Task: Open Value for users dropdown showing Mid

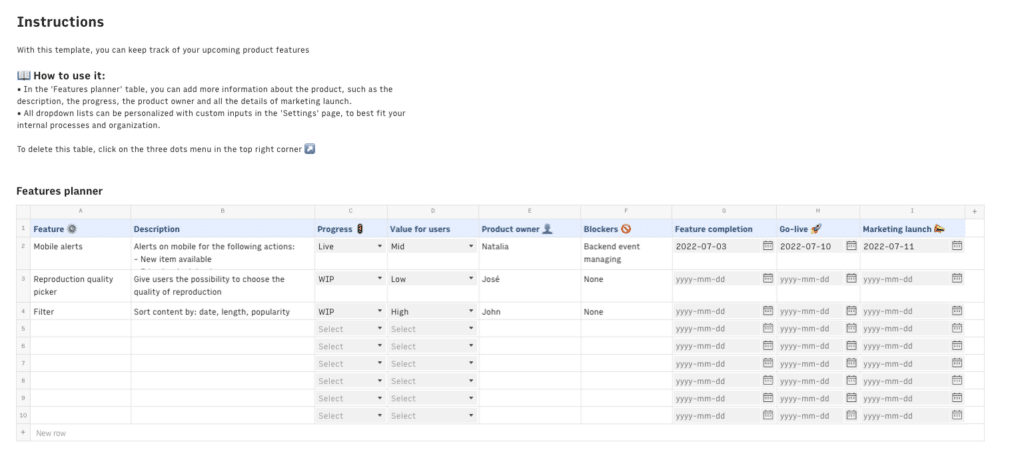Action: click(x=432, y=246)
